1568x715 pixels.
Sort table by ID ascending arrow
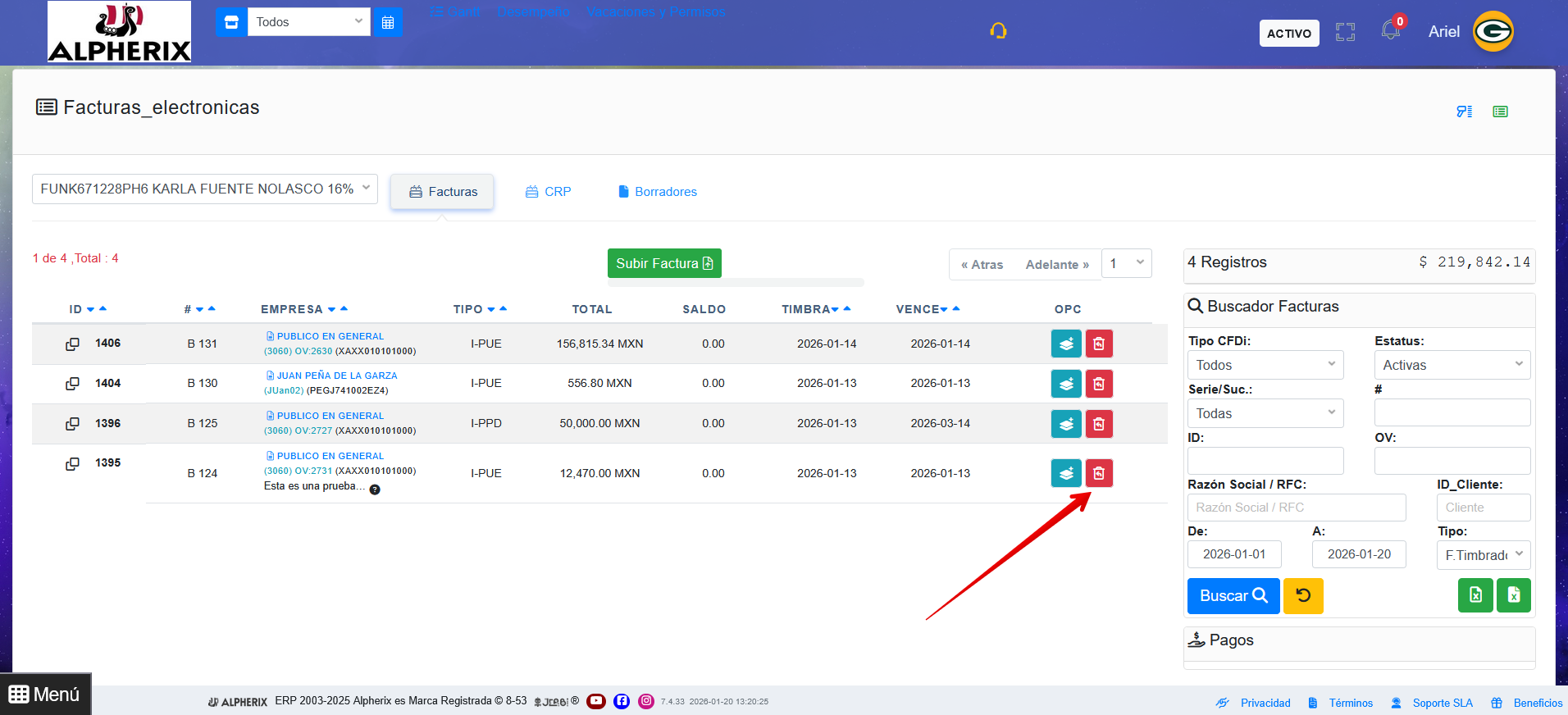103,308
